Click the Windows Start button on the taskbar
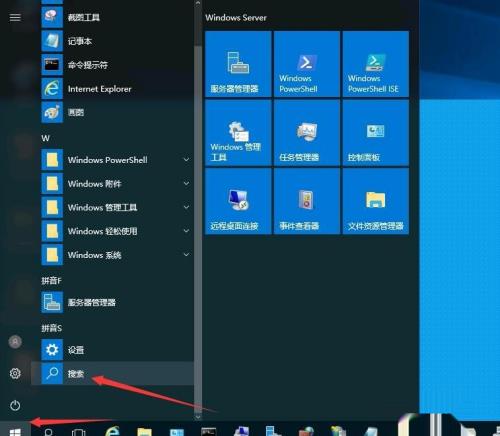The width and height of the screenshot is (500, 436). pyautogui.click(x=15, y=431)
